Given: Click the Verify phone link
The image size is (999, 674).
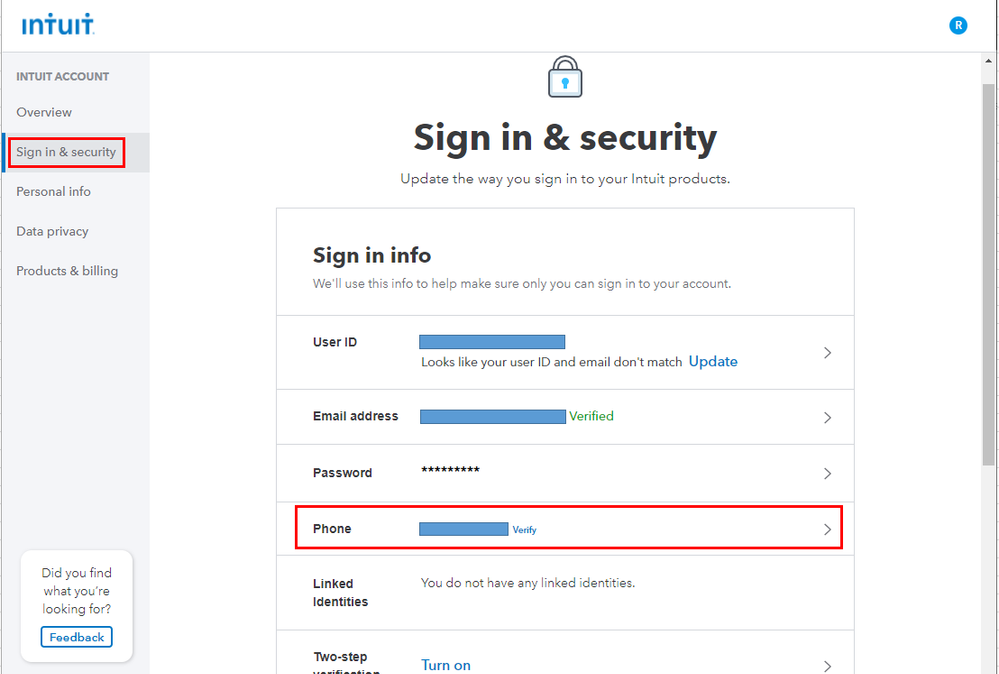Looking at the screenshot, I should [x=525, y=530].
